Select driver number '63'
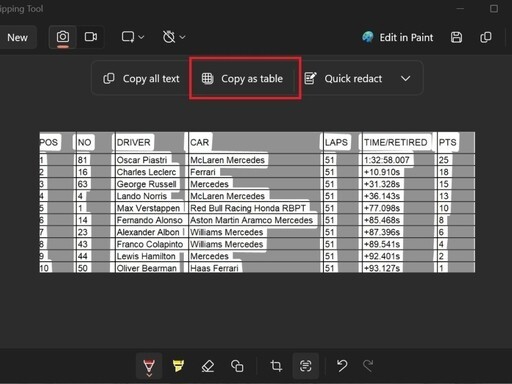This screenshot has width=512, height=384. pyautogui.click(x=82, y=184)
